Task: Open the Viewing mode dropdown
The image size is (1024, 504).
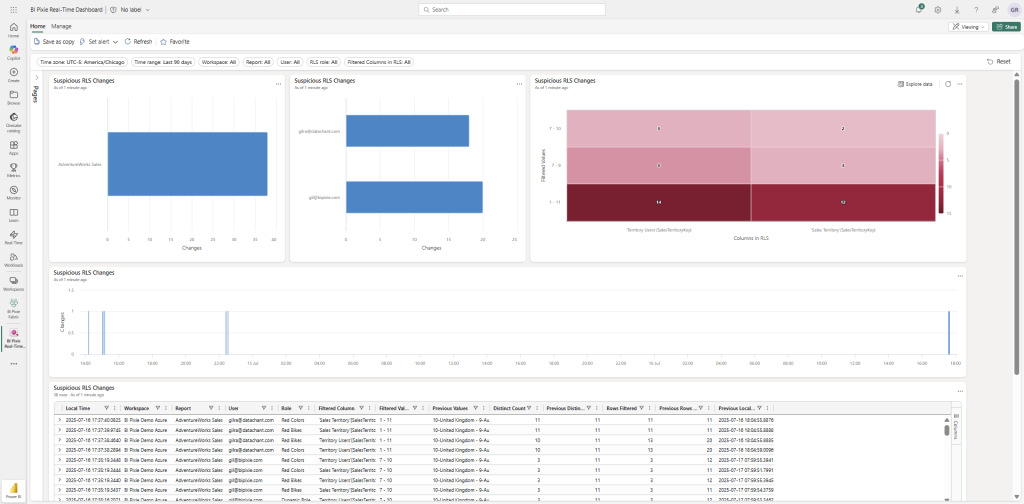Action: click(966, 27)
